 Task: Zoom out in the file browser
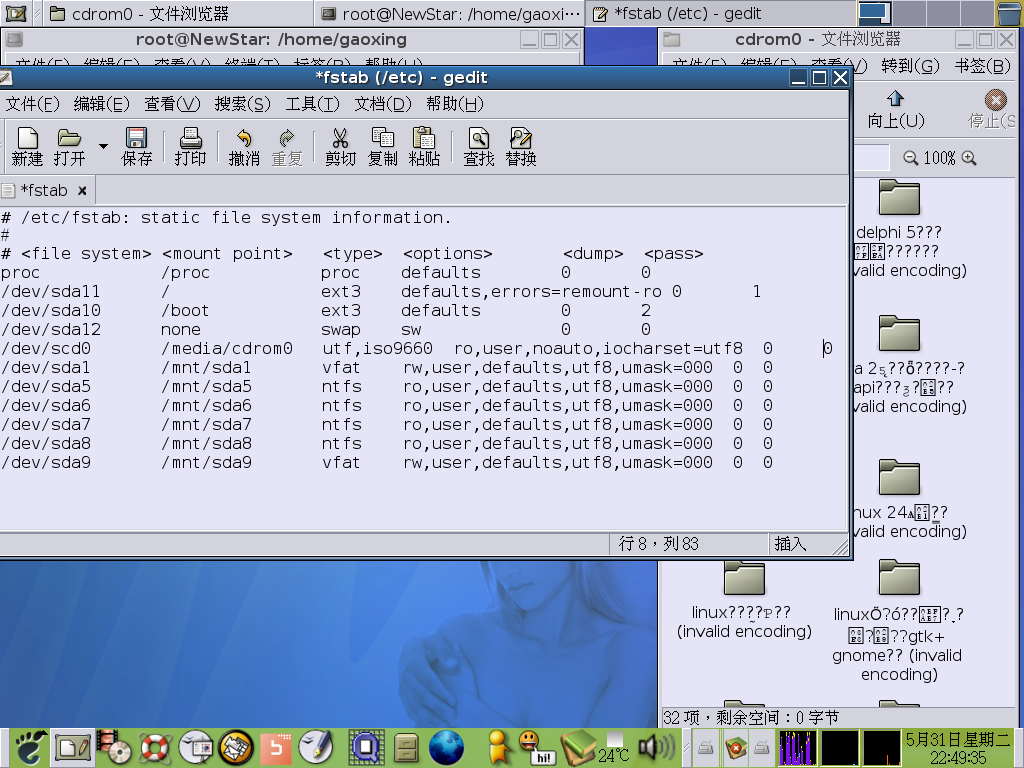[x=910, y=158]
